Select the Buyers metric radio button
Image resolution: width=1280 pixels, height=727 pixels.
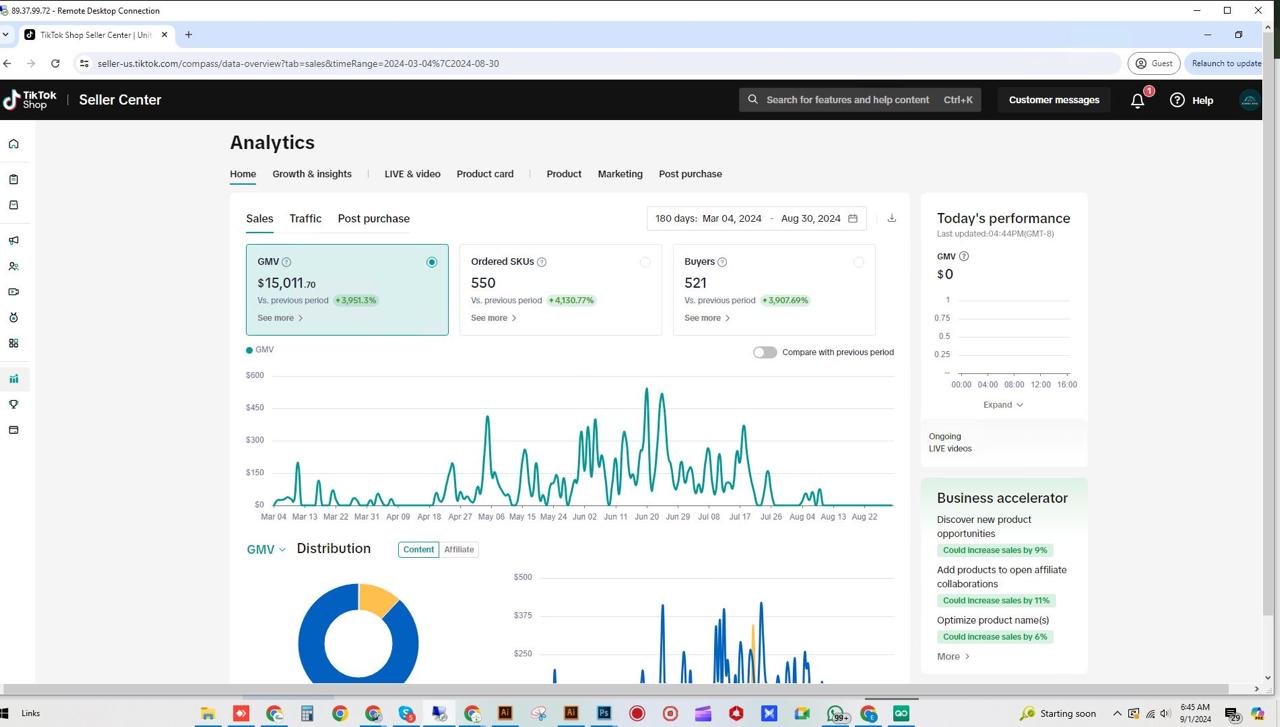[x=858, y=262]
